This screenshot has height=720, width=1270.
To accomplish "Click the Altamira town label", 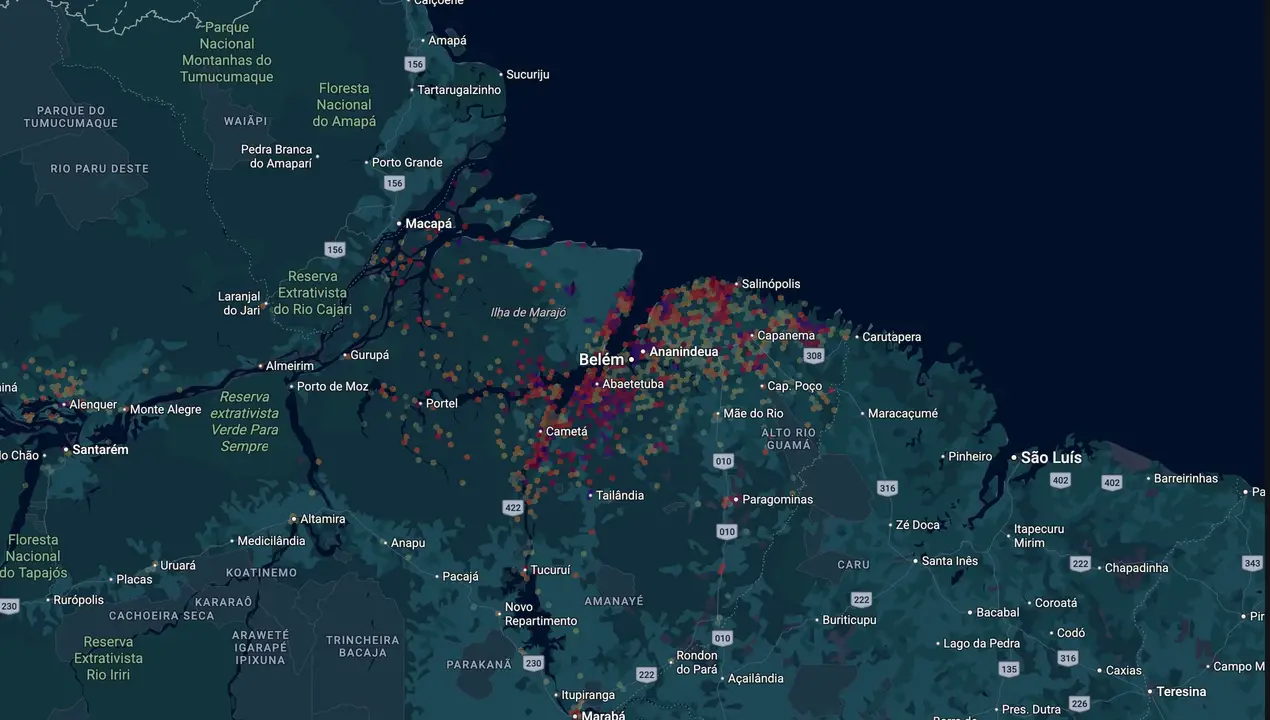I will click(x=323, y=519).
